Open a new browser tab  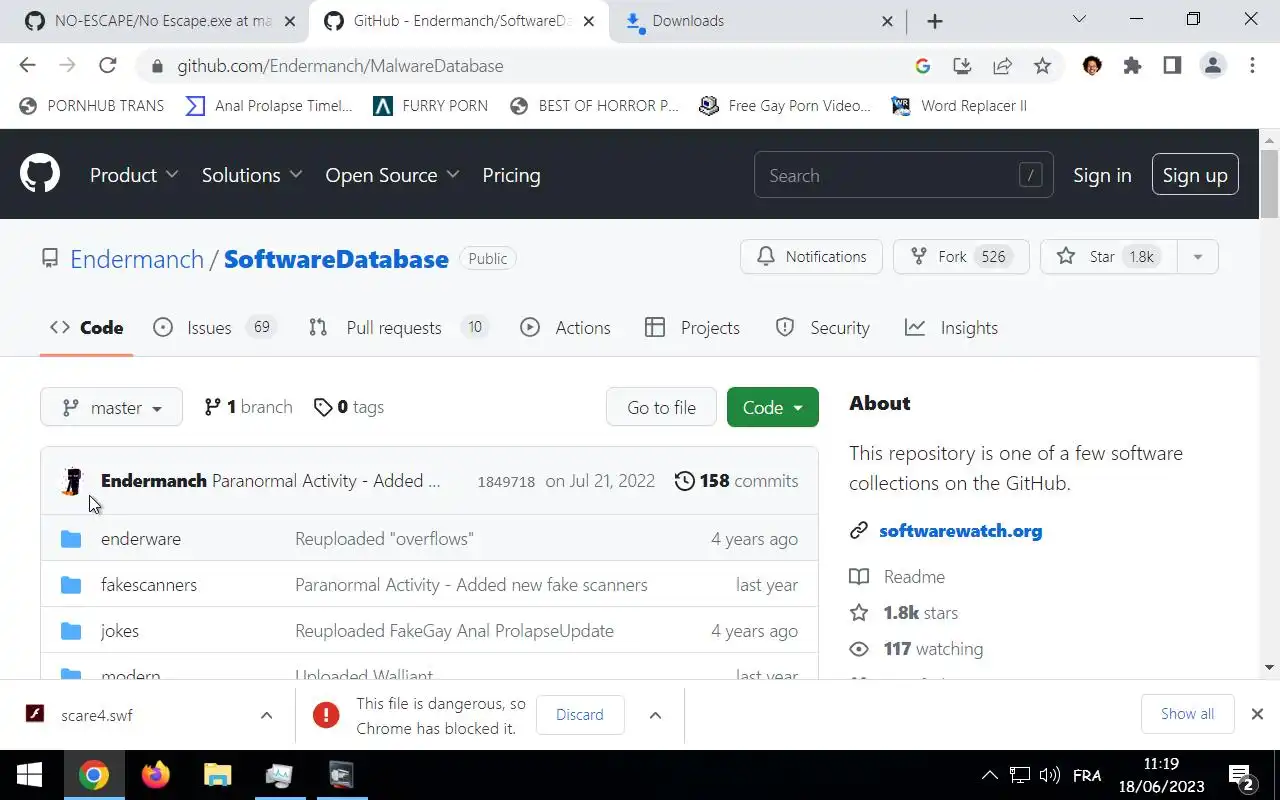[x=934, y=21]
